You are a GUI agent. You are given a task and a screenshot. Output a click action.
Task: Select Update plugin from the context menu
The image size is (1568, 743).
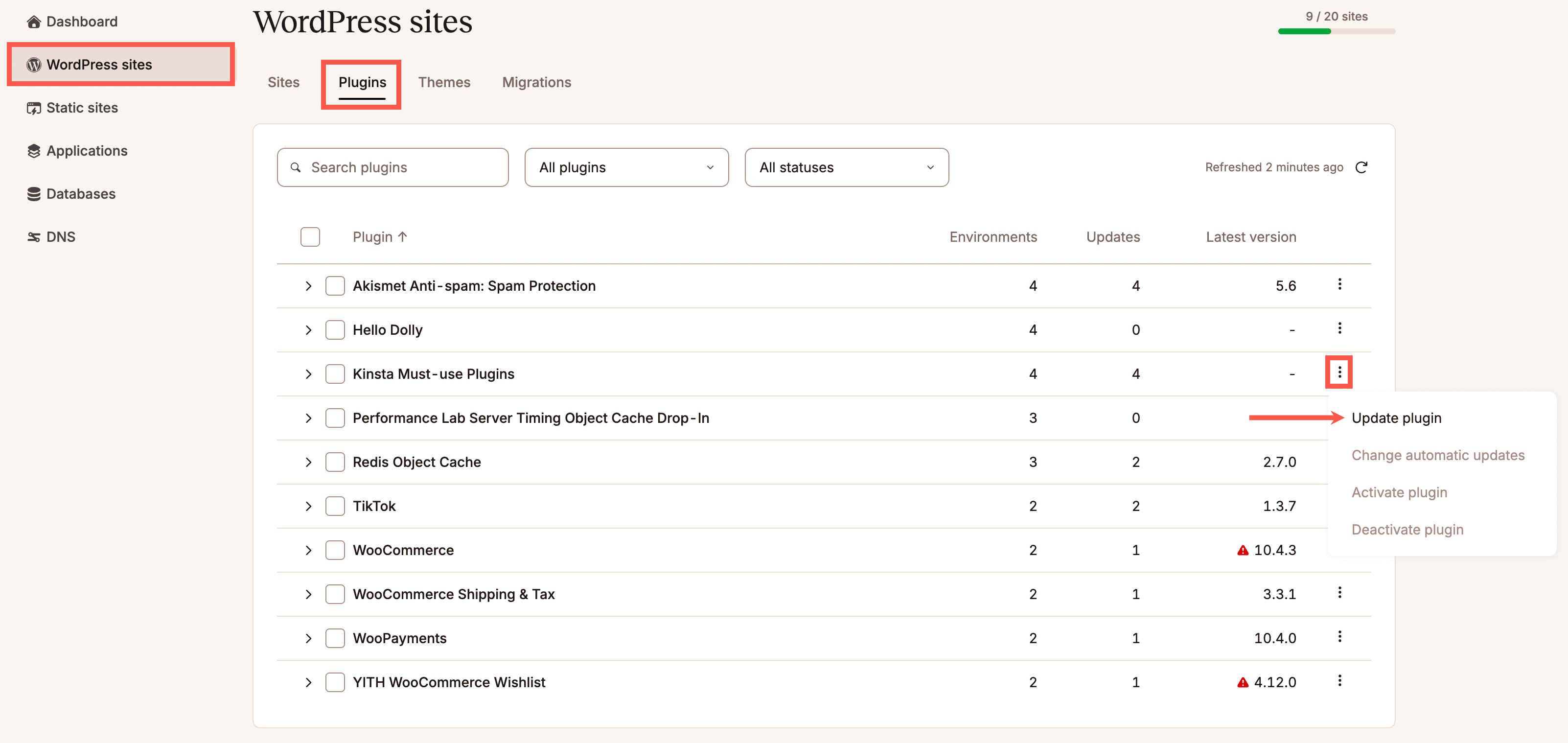click(1396, 418)
